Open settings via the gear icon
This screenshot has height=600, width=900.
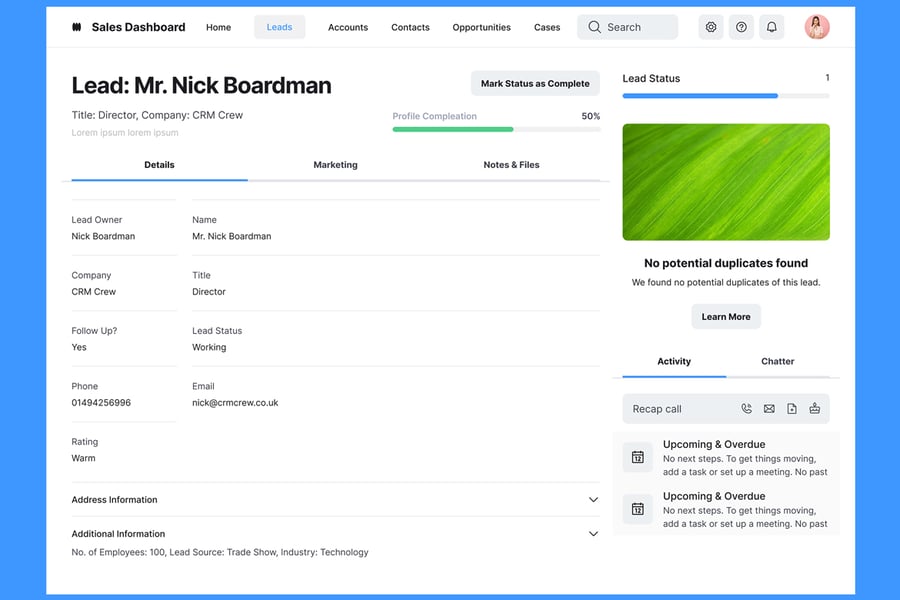711,27
